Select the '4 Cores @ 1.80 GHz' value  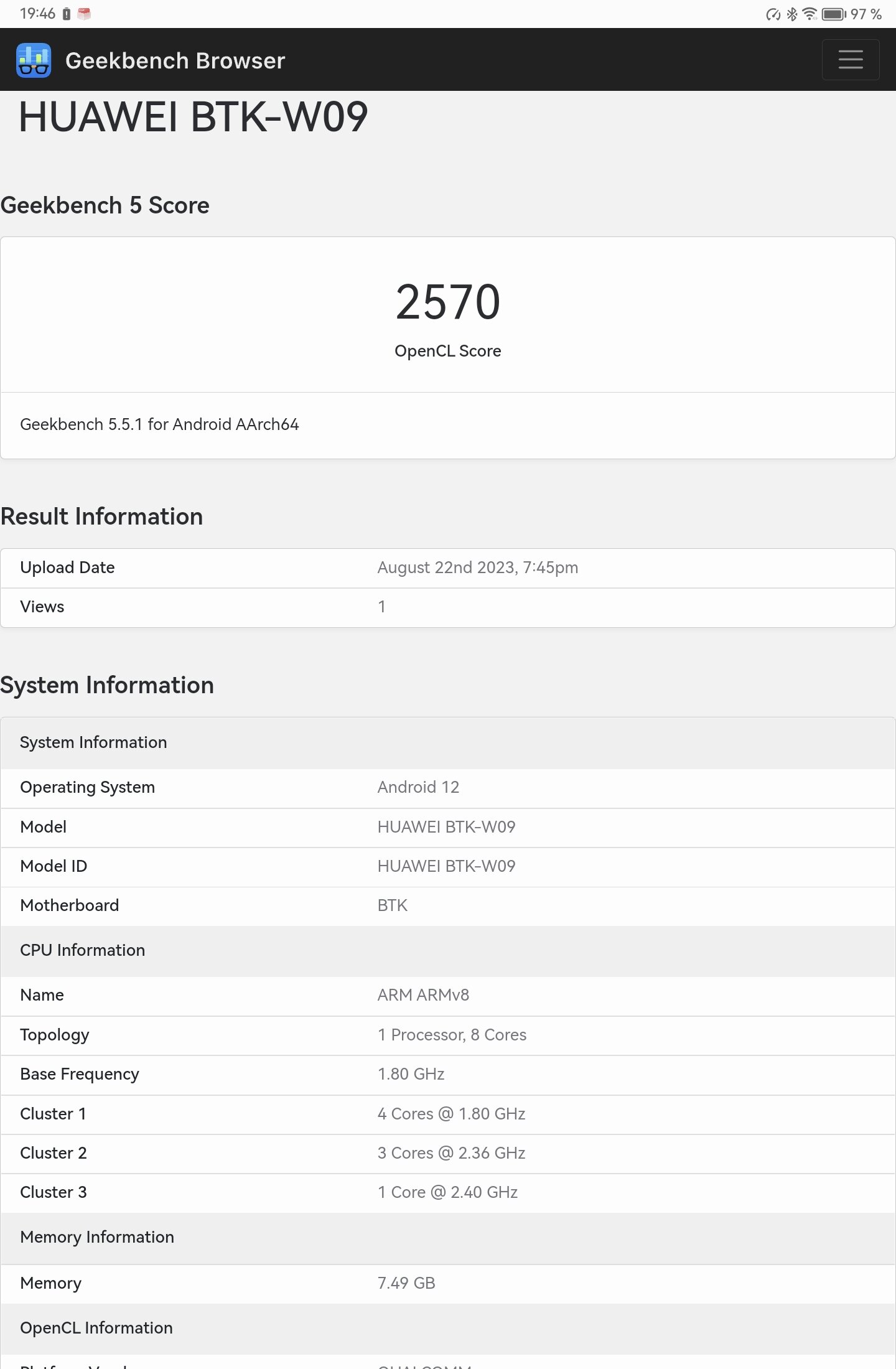pyautogui.click(x=451, y=1114)
